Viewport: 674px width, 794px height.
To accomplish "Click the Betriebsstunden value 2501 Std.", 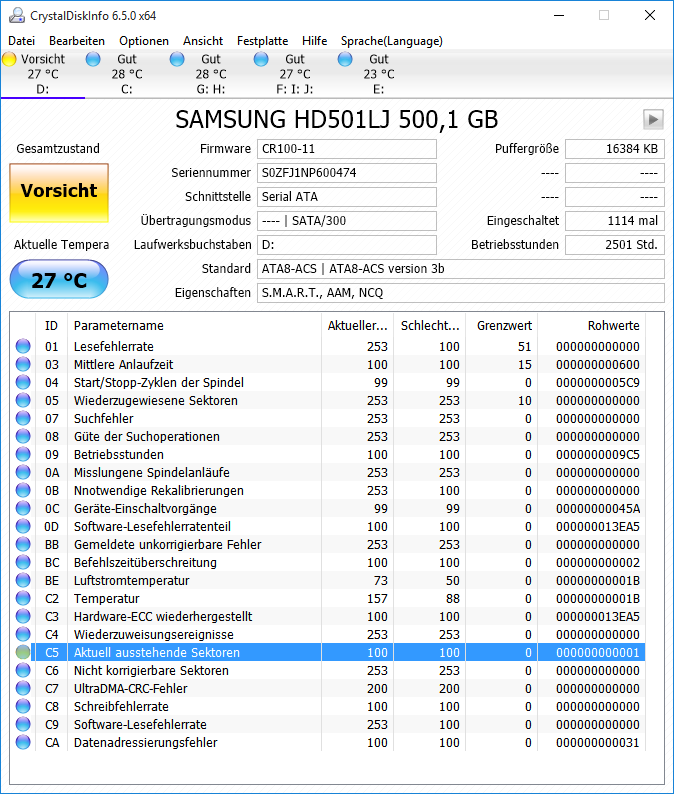I will [615, 245].
